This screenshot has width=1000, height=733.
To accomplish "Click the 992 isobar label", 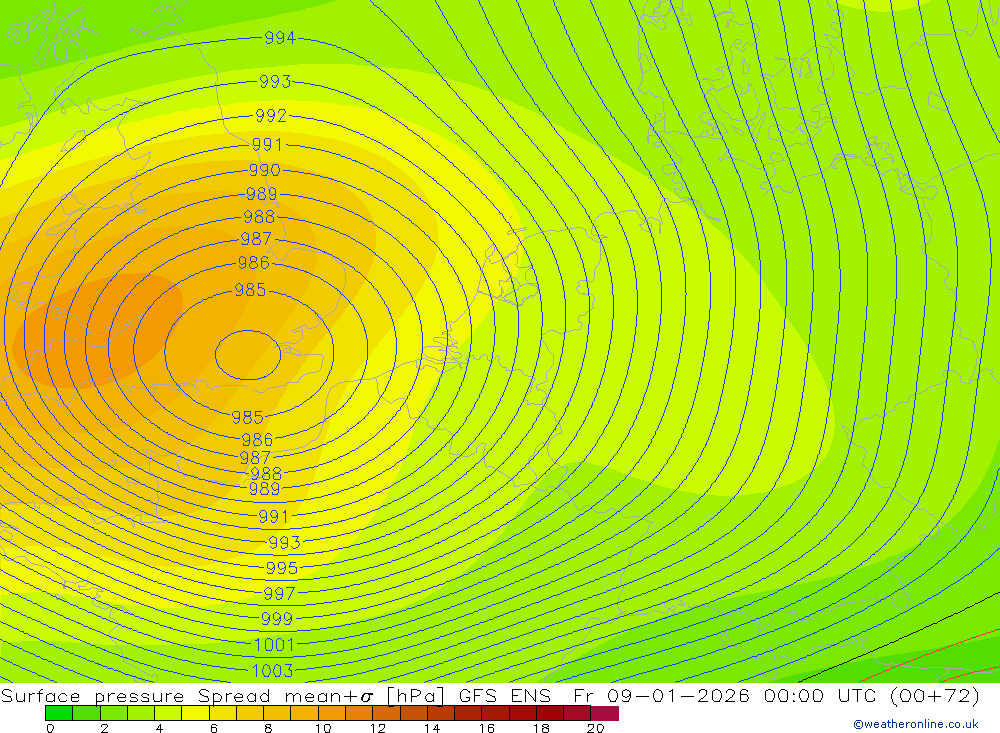I will [271, 116].
